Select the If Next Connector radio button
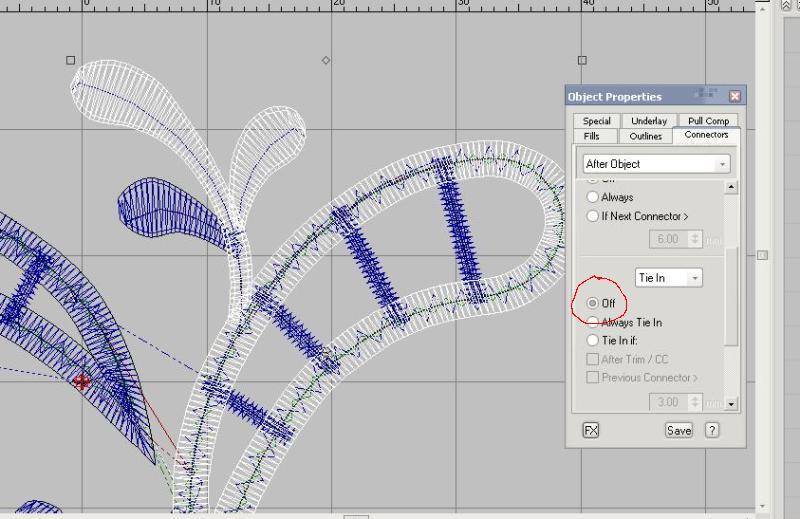The image size is (800, 519). tap(594, 216)
